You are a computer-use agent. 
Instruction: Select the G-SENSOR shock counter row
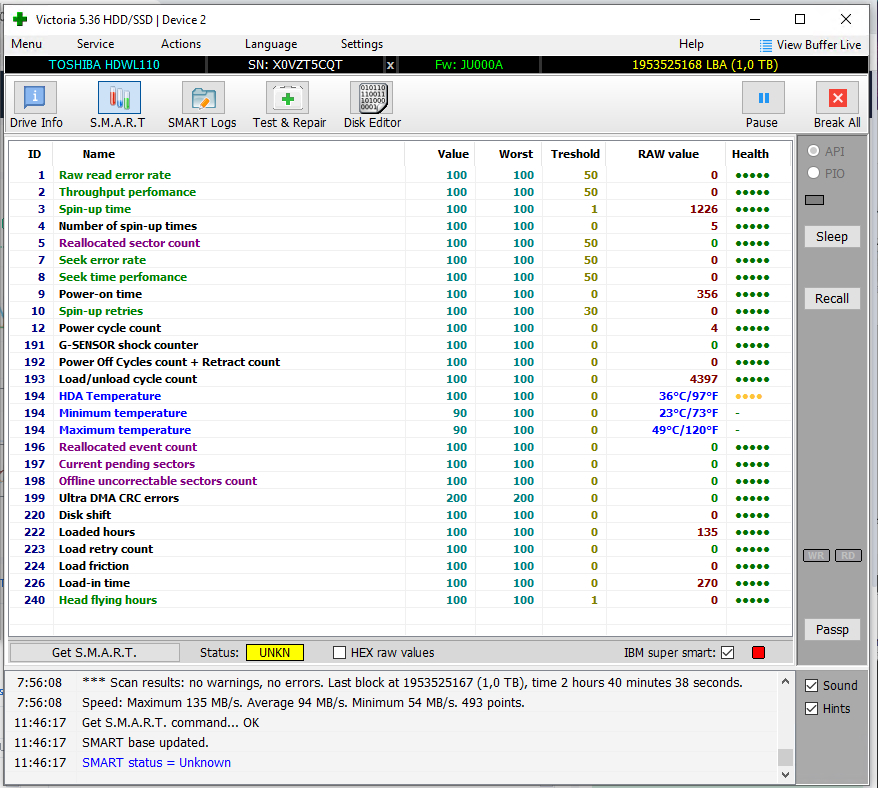tap(400, 345)
